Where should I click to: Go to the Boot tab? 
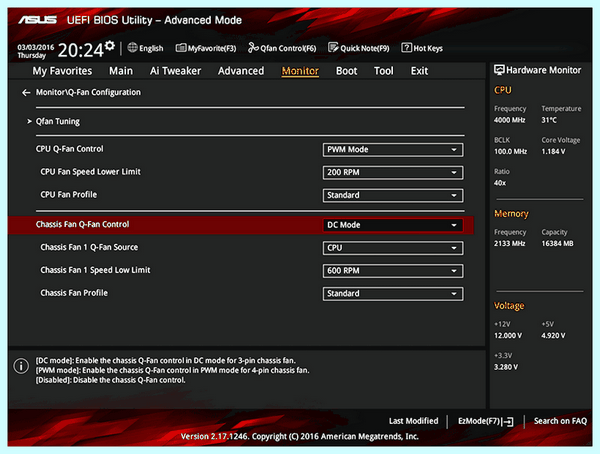tap(346, 71)
